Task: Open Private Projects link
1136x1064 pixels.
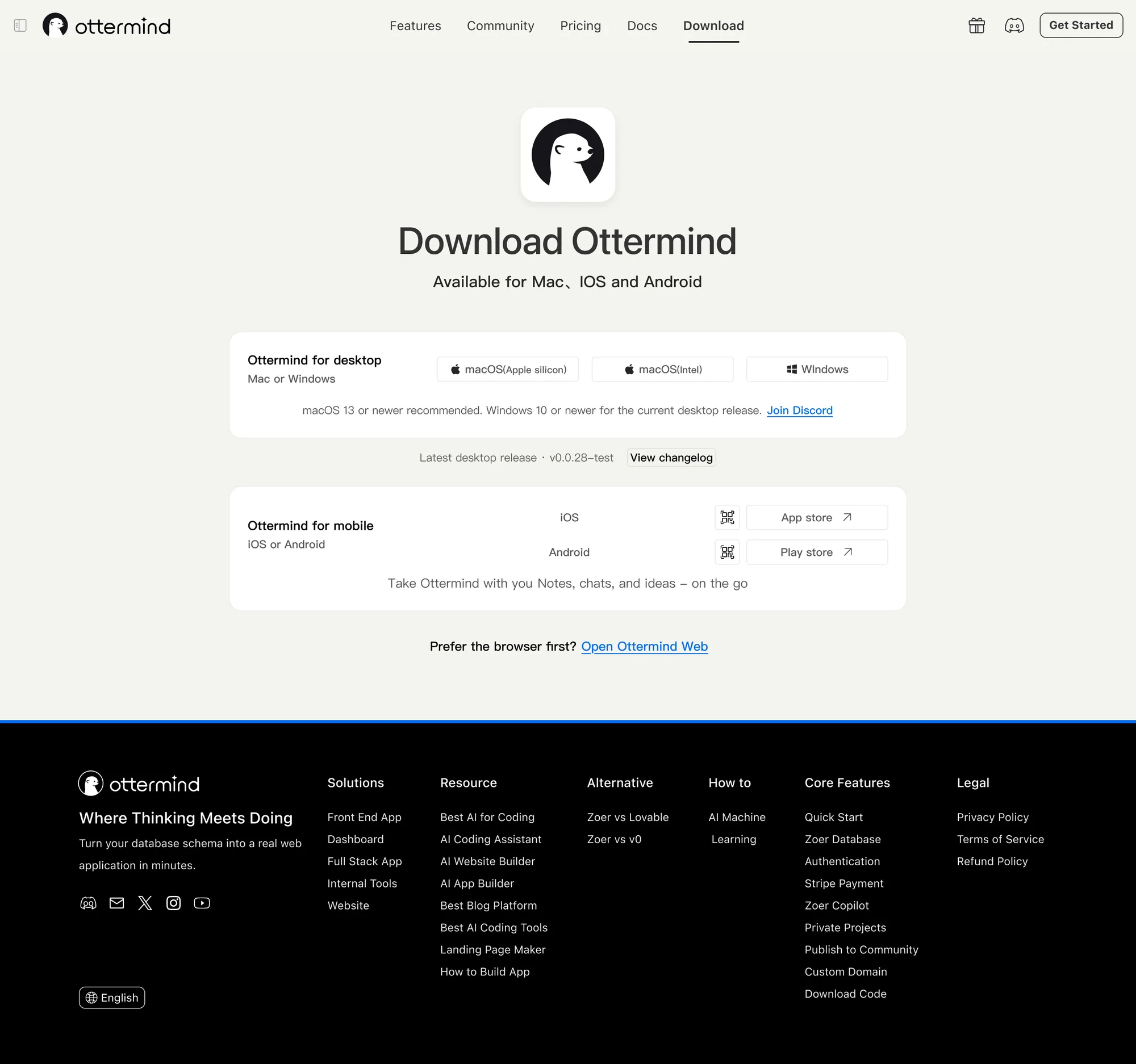Action: pyautogui.click(x=845, y=928)
